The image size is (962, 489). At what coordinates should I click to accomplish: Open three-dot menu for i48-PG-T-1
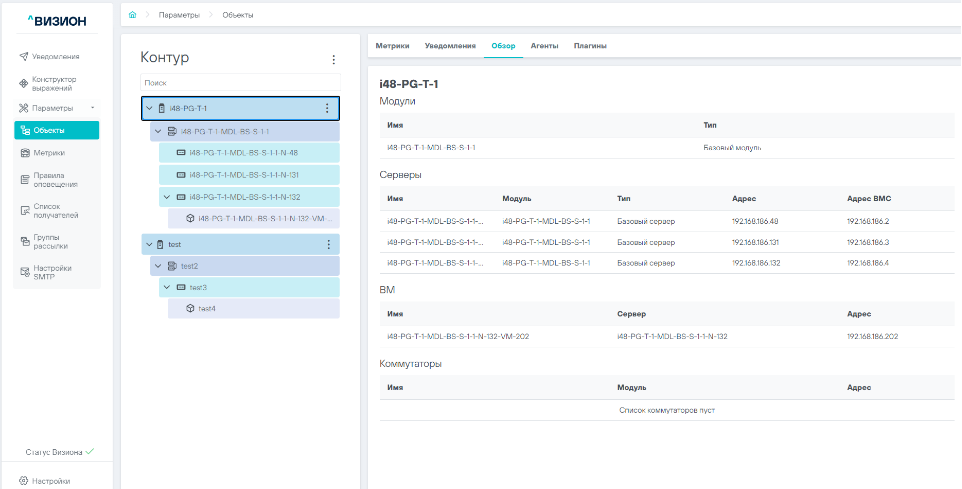tap(326, 108)
